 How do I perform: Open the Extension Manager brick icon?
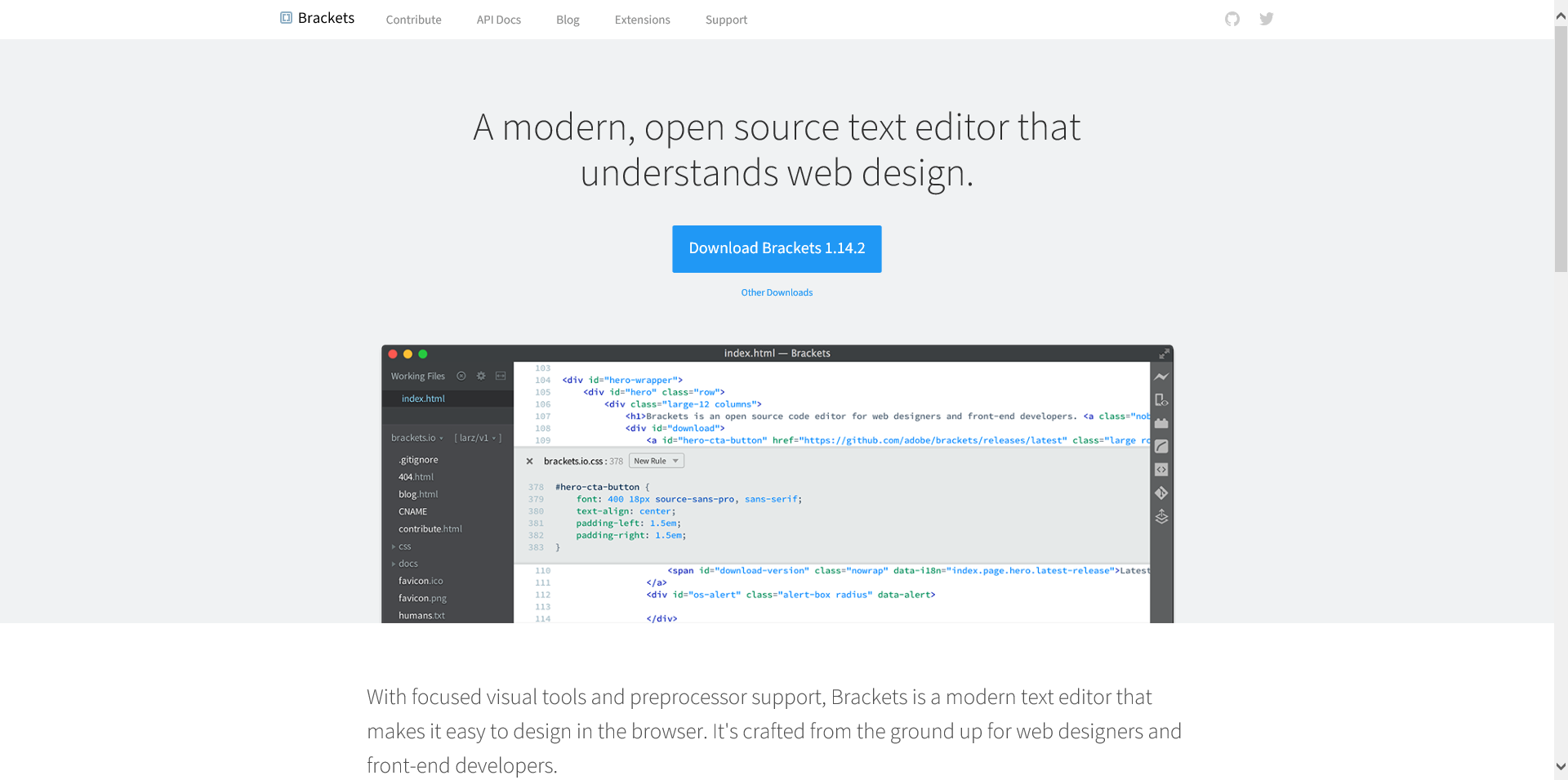pos(1161,423)
